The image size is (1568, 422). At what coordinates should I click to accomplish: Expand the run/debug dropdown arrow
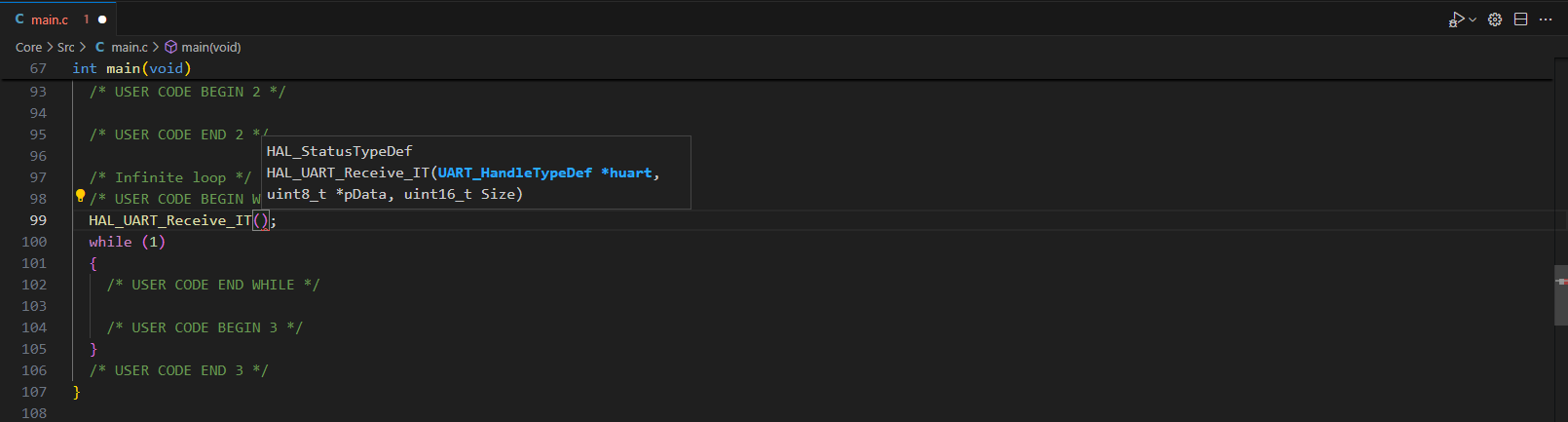point(1473,19)
